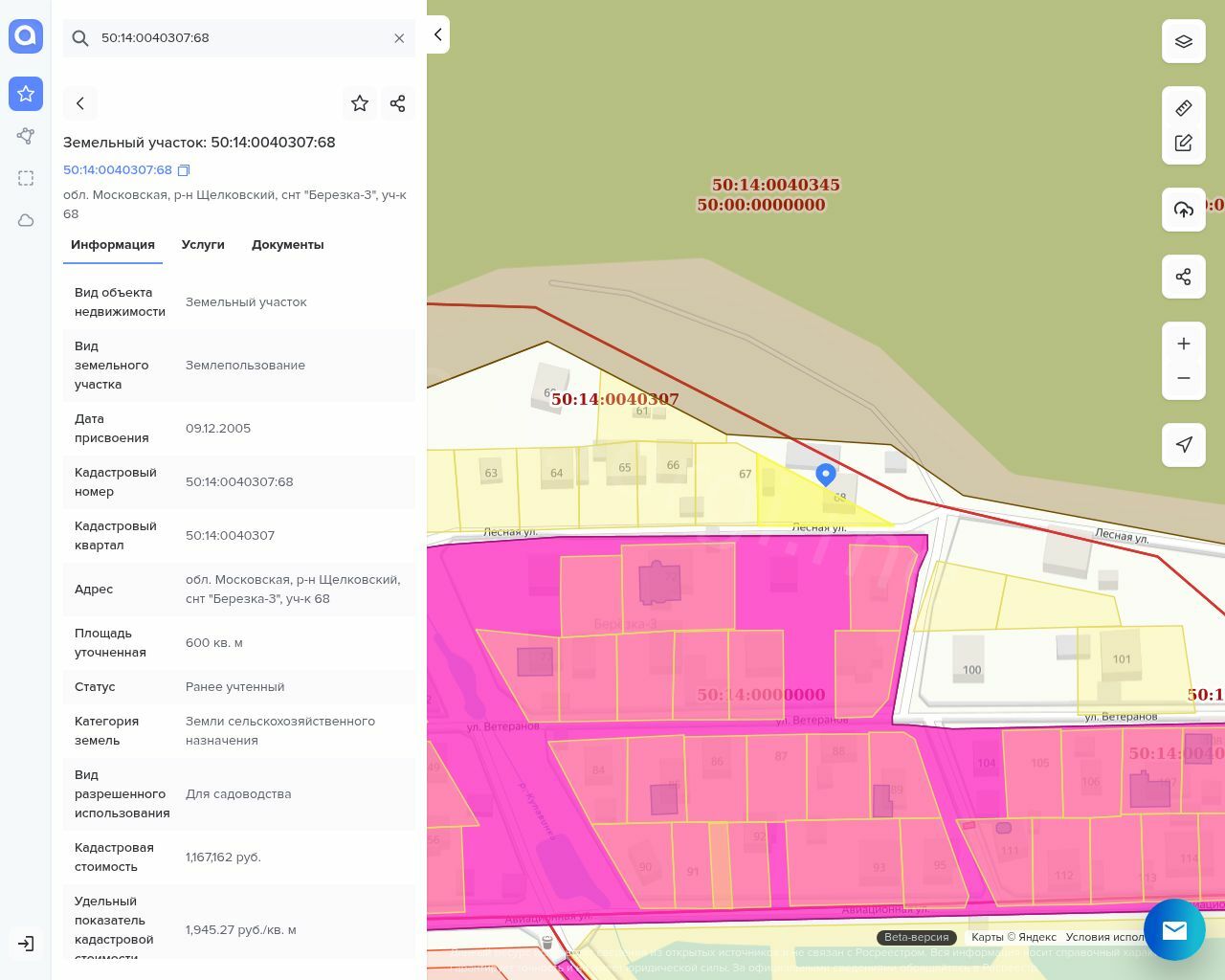
Task: Open the area selection tool in sidebar
Action: point(26,178)
